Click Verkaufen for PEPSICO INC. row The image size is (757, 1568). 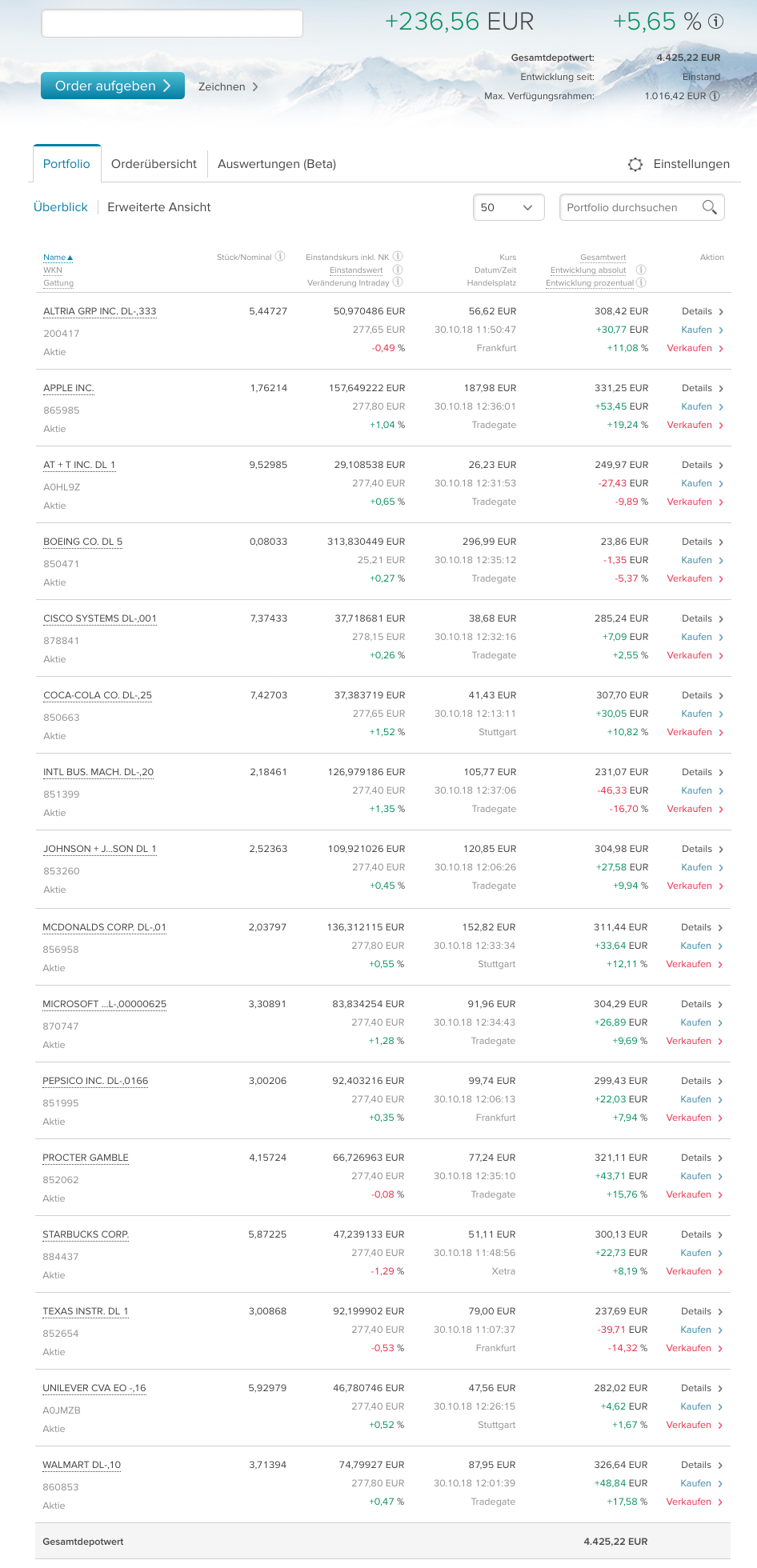pyautogui.click(x=688, y=1118)
